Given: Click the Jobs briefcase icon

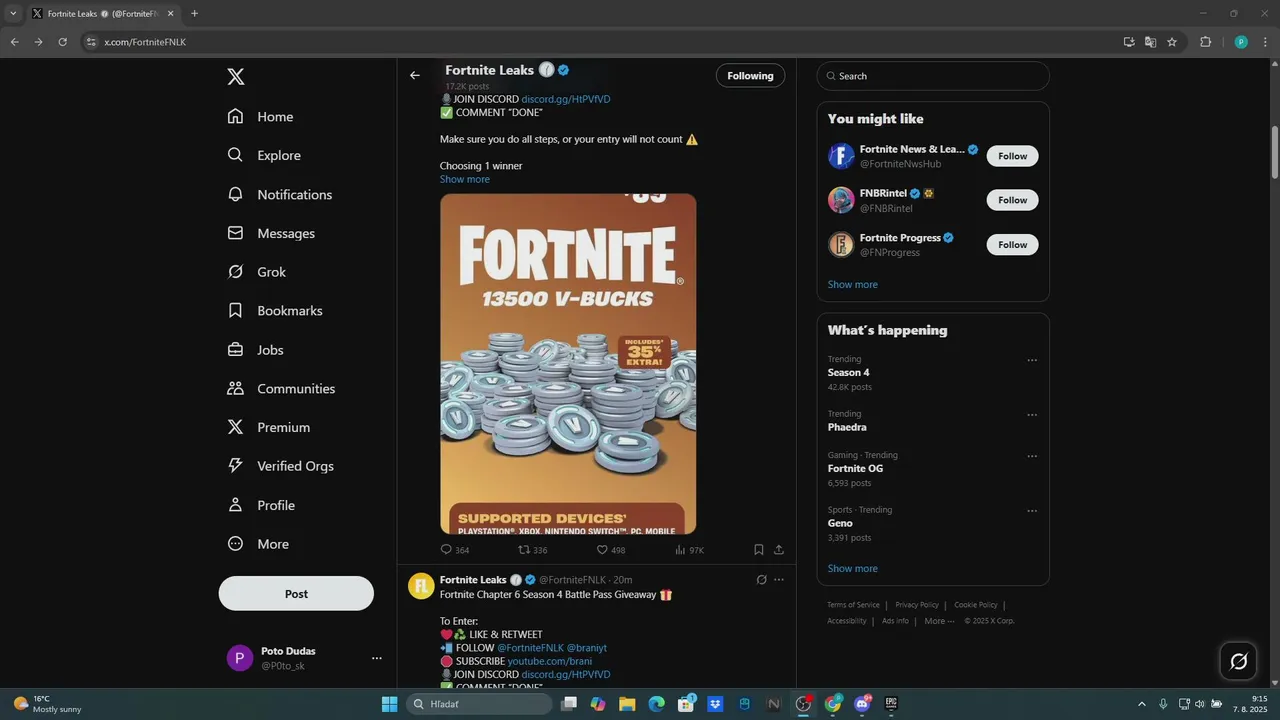Looking at the screenshot, I should (x=235, y=350).
